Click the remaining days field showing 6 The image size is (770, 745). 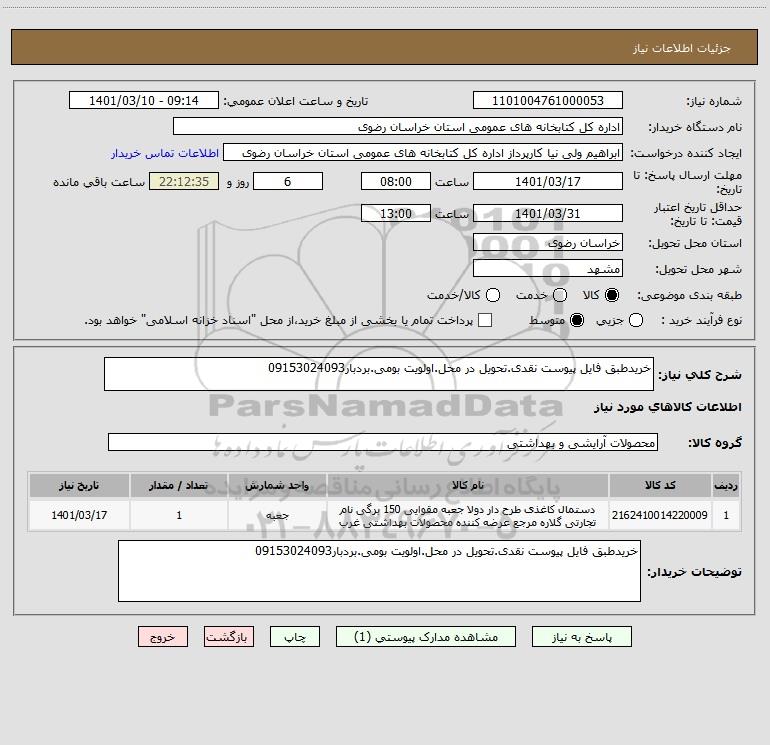coord(288,181)
